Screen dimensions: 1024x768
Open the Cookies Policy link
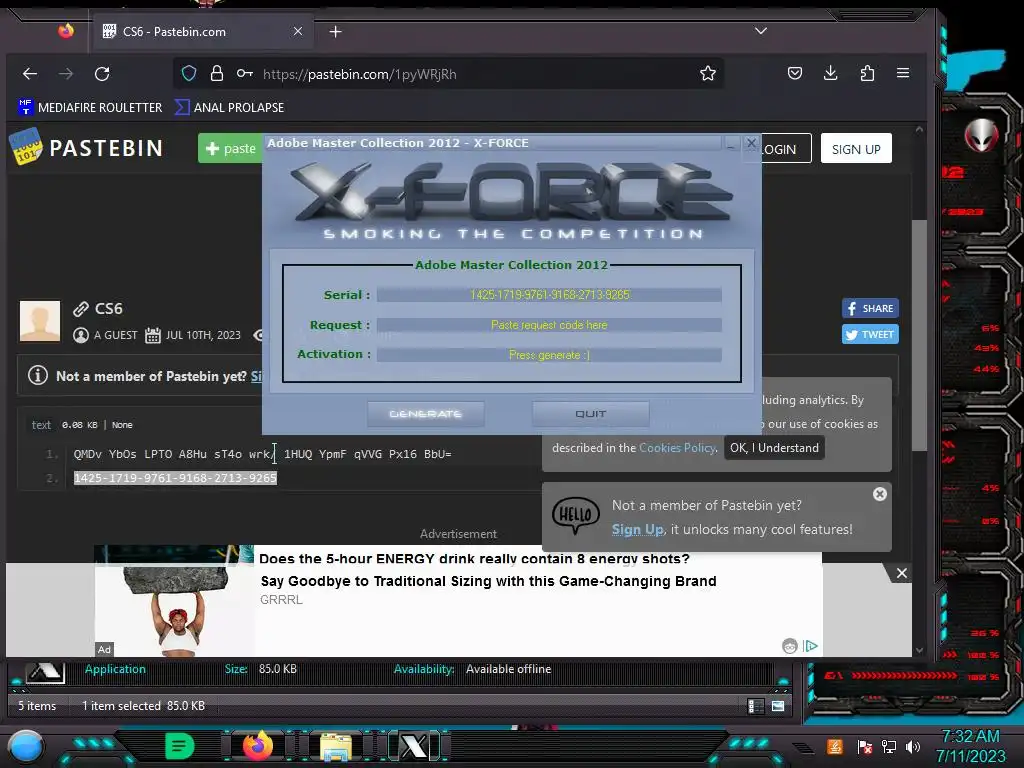click(677, 448)
